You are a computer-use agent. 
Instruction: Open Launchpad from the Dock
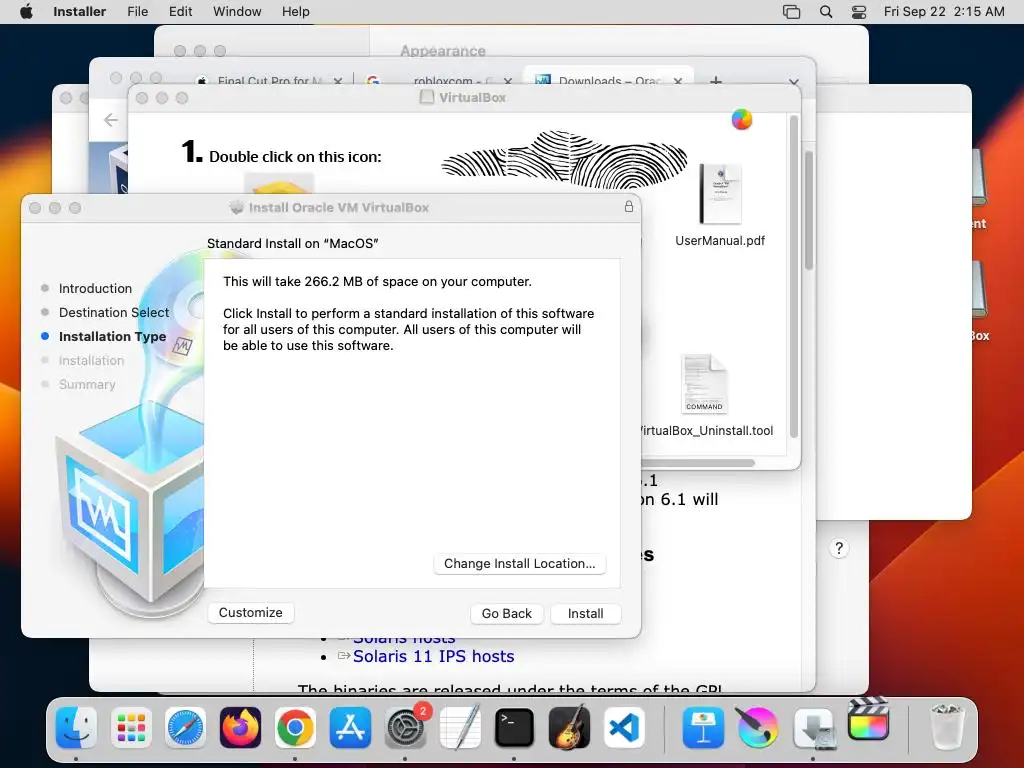tap(131, 728)
